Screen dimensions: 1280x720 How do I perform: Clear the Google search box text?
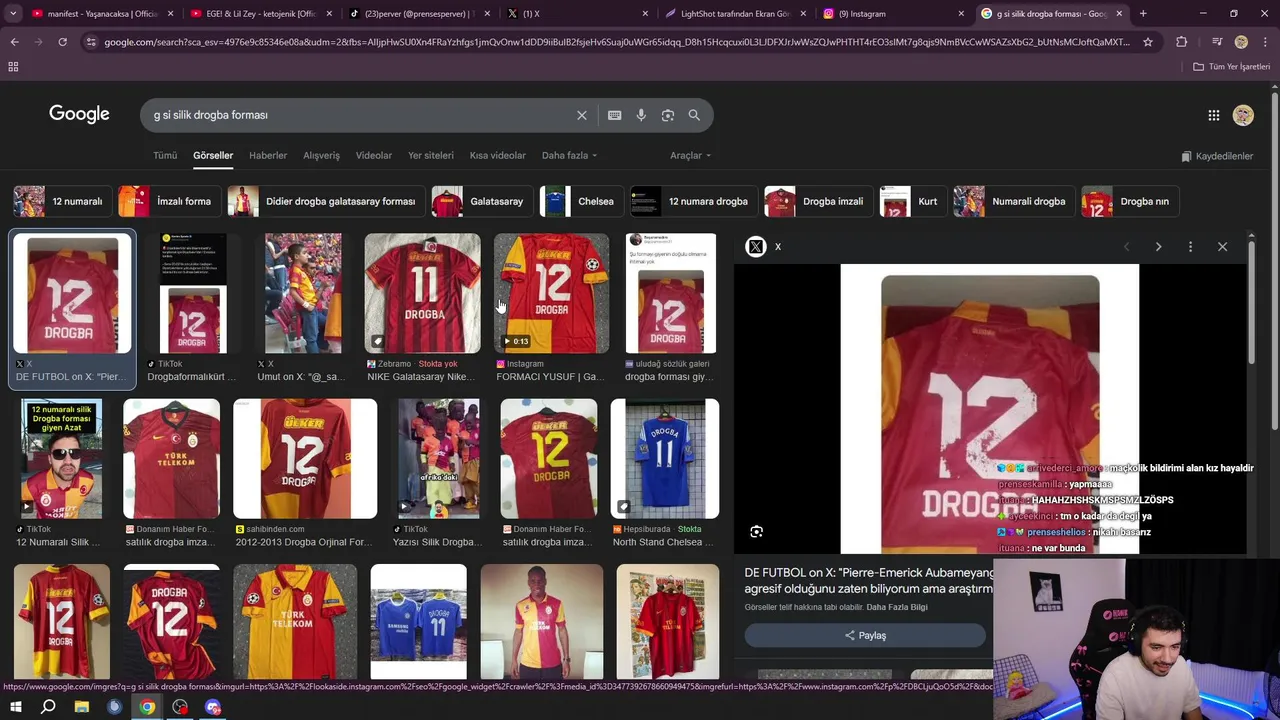[x=581, y=115]
